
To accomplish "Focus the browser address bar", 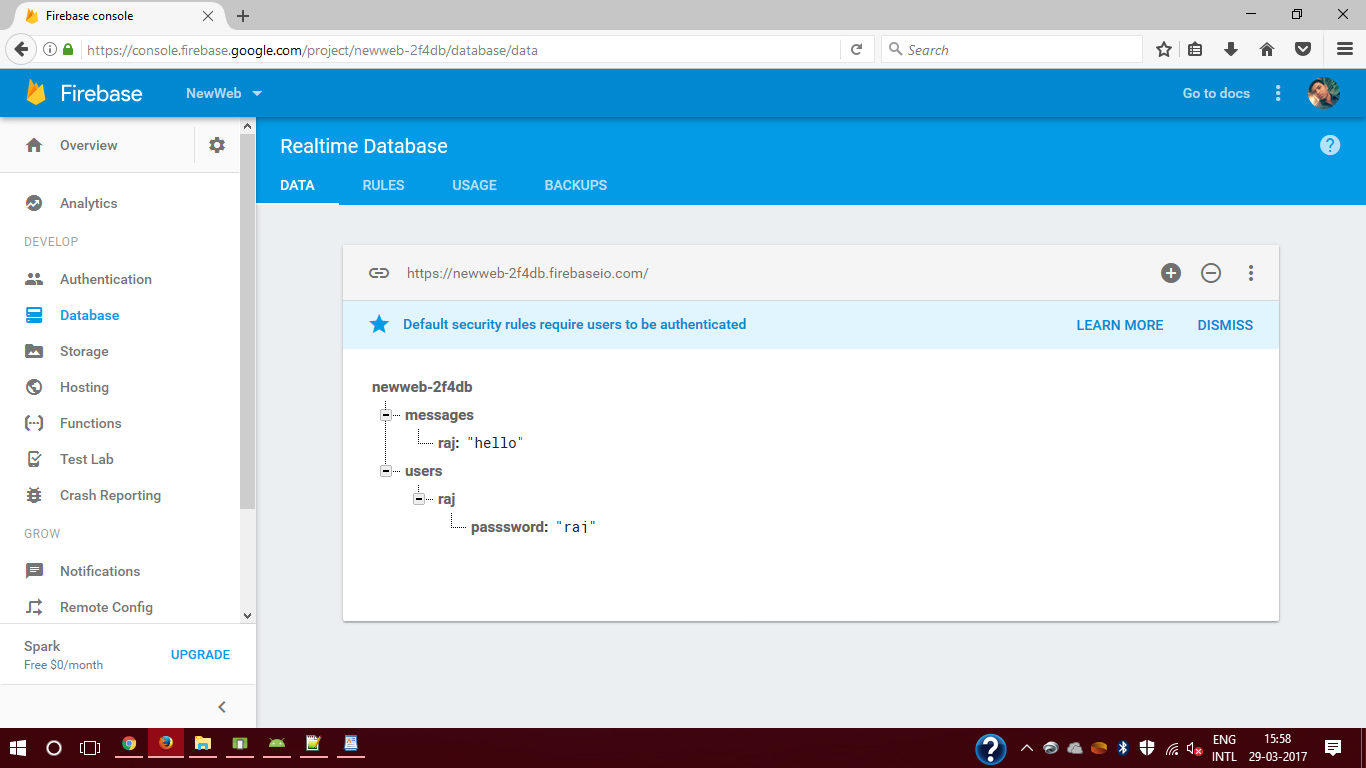I will click(460, 49).
